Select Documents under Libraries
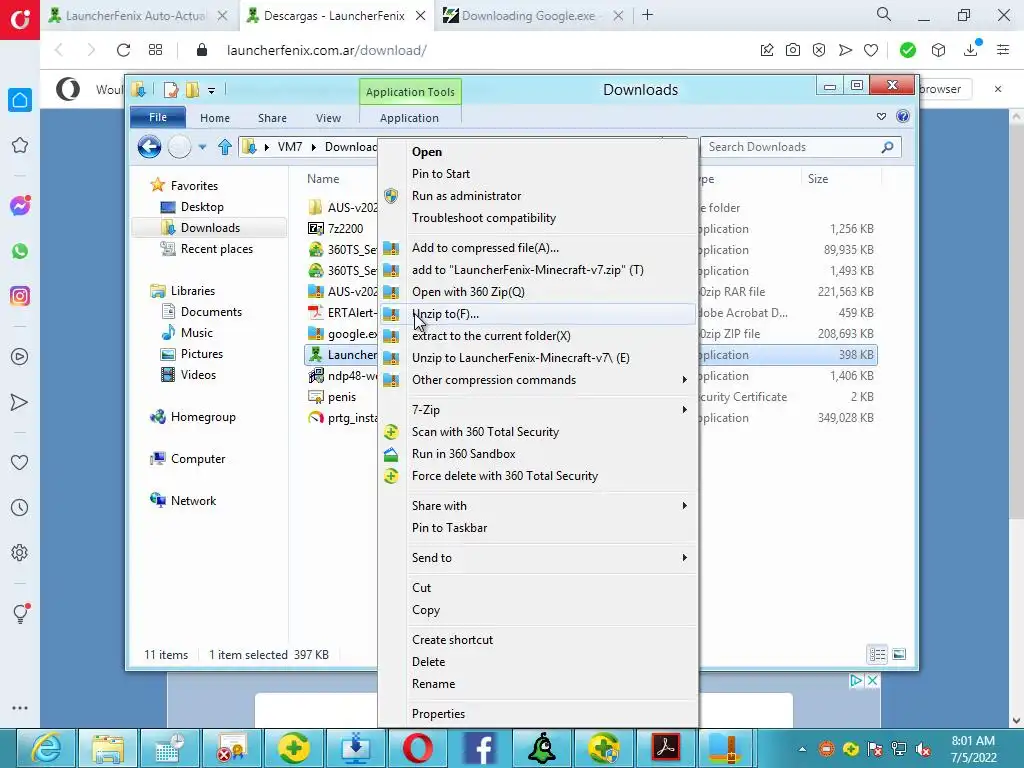 [211, 312]
